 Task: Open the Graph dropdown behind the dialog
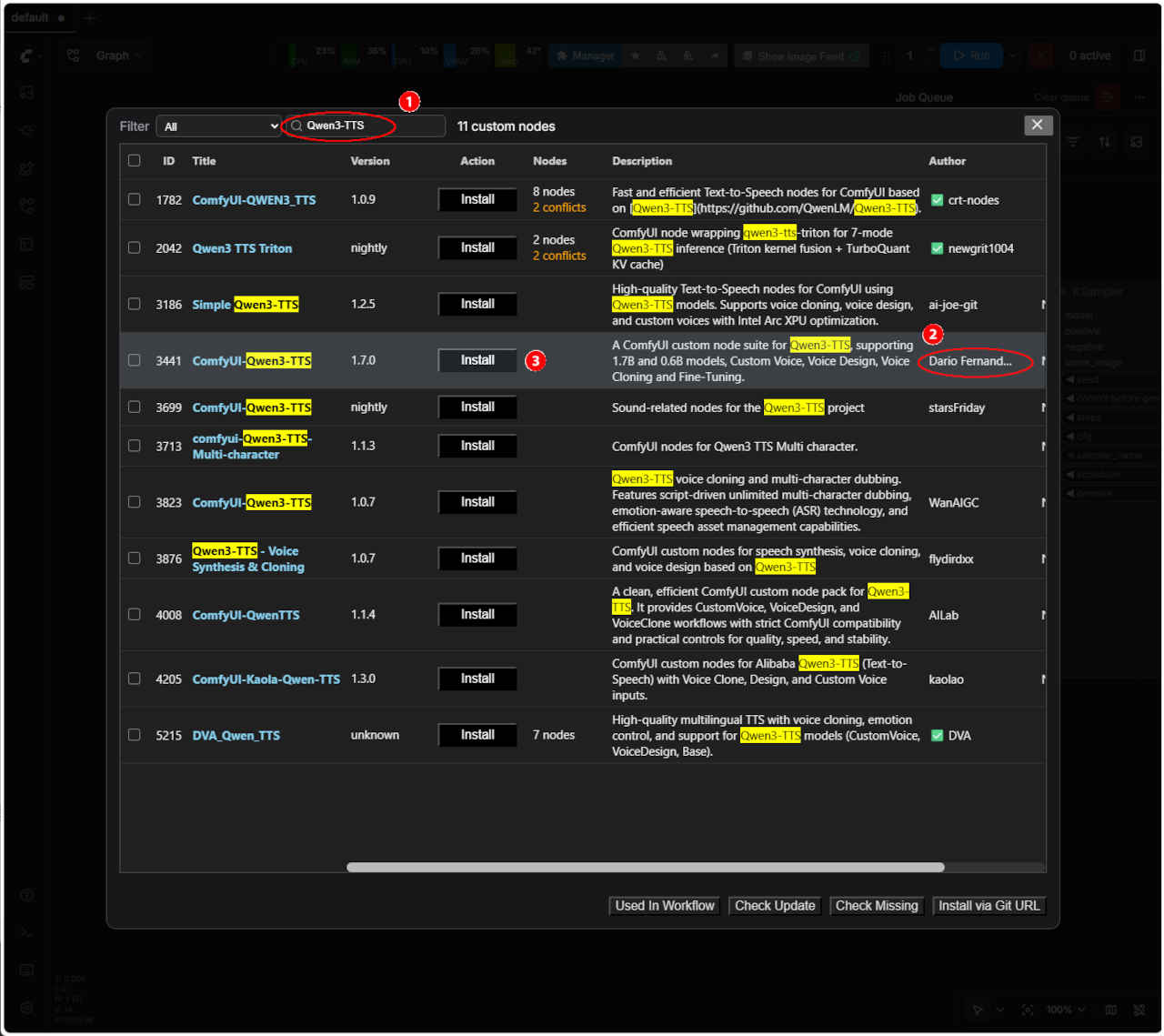pyautogui.click(x=105, y=55)
